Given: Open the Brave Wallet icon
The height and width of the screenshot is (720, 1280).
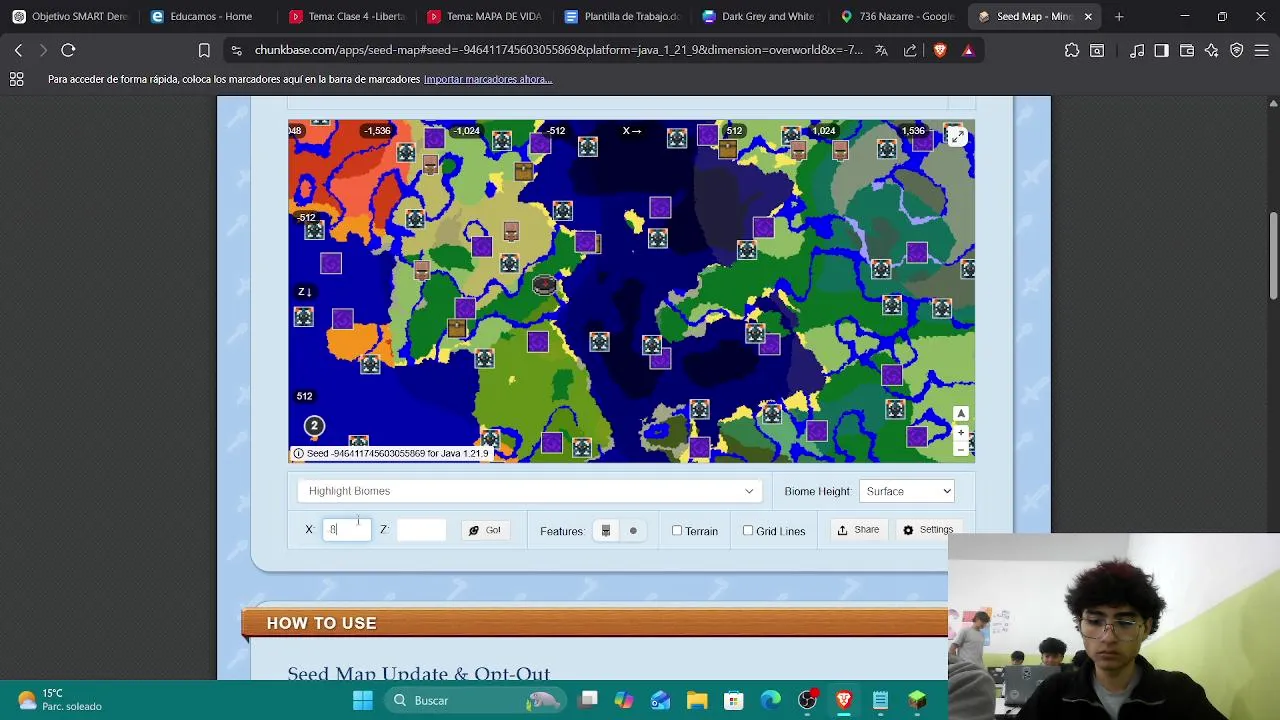Looking at the screenshot, I should point(1187,50).
